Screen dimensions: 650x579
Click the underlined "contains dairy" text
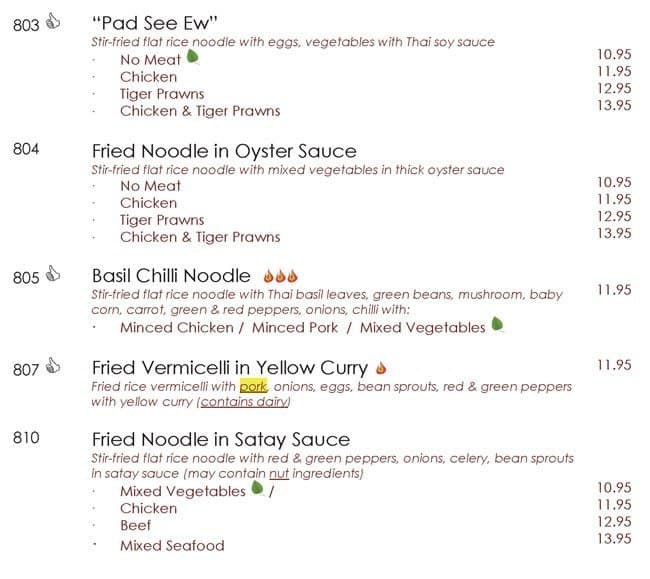click(x=244, y=402)
